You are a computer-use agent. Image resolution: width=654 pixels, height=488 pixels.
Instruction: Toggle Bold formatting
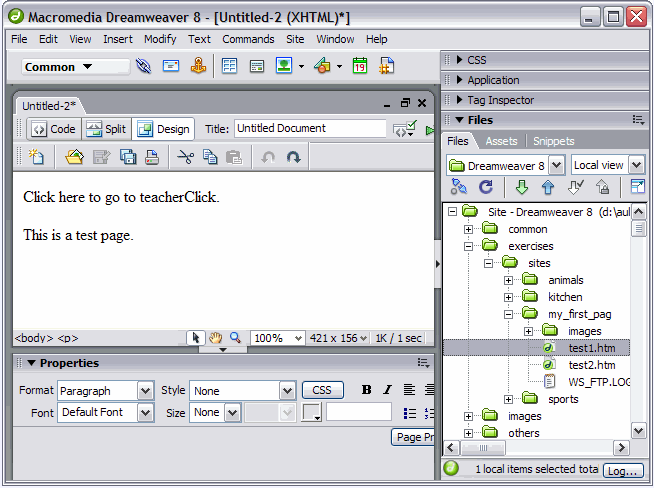click(x=366, y=390)
